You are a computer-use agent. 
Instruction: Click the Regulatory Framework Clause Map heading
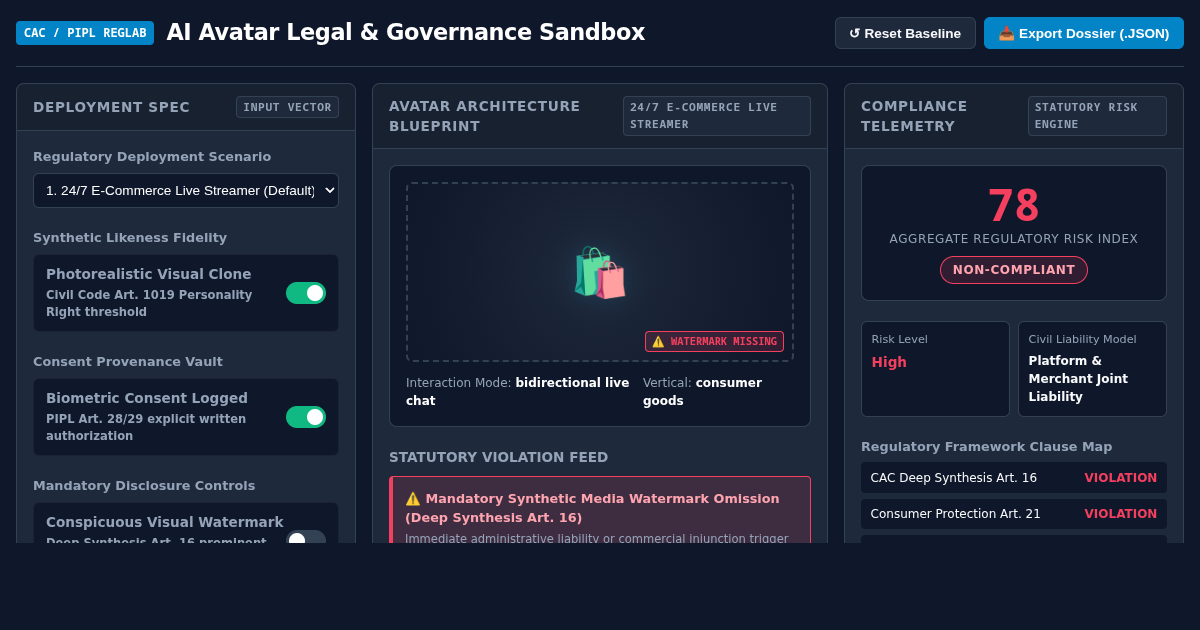tap(986, 447)
